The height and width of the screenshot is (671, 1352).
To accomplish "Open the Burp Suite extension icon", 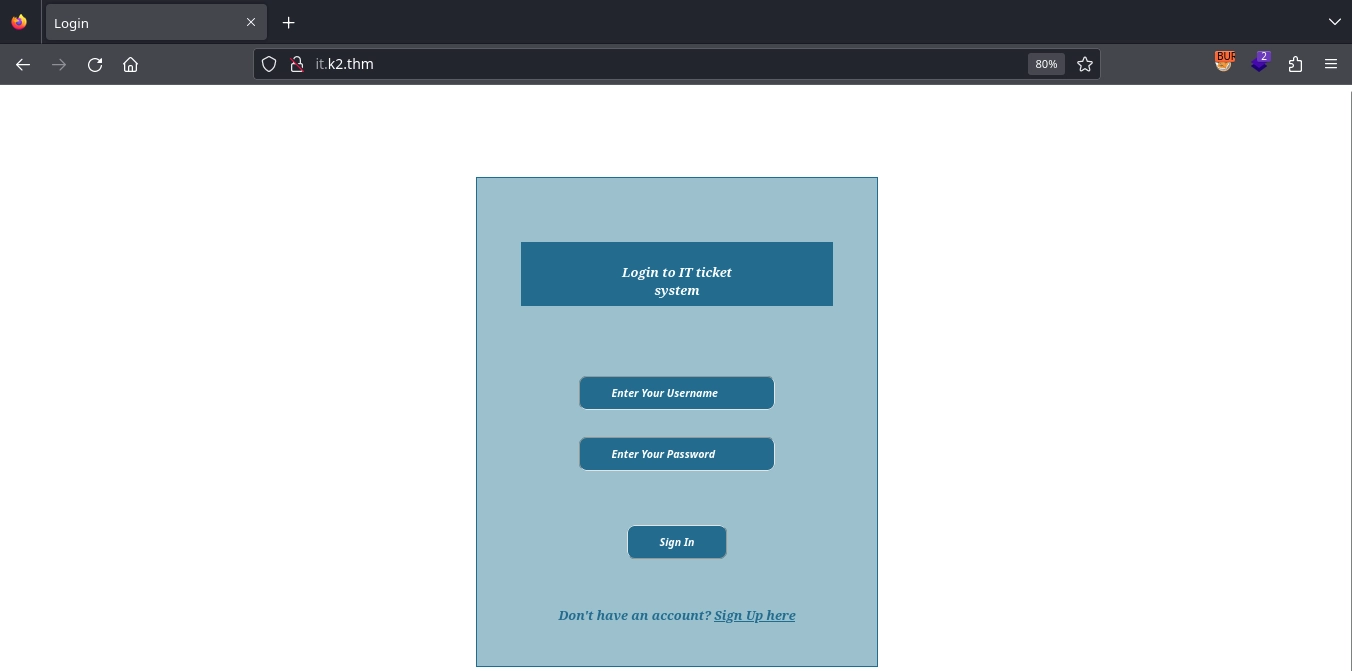I will click(x=1224, y=62).
